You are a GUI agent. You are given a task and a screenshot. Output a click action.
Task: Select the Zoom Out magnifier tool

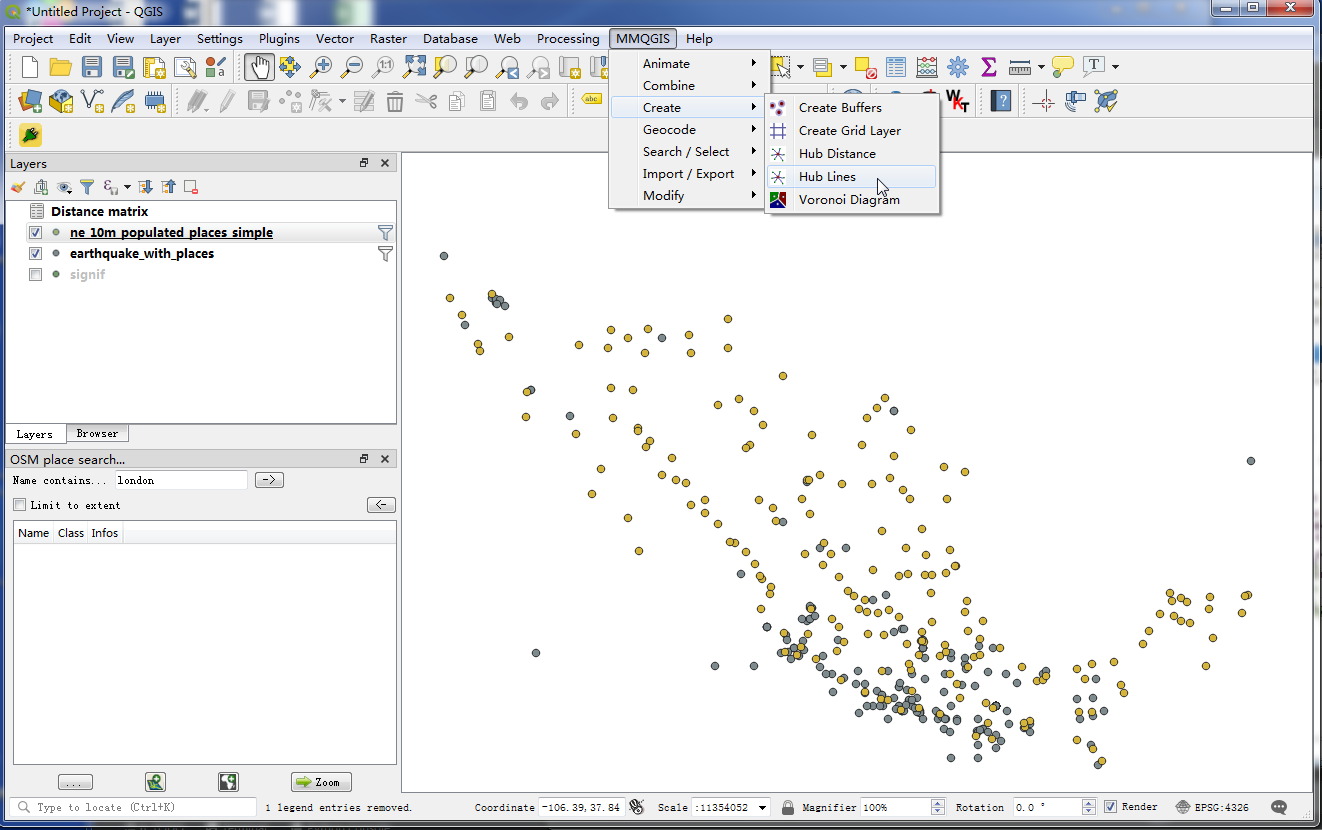pos(352,67)
